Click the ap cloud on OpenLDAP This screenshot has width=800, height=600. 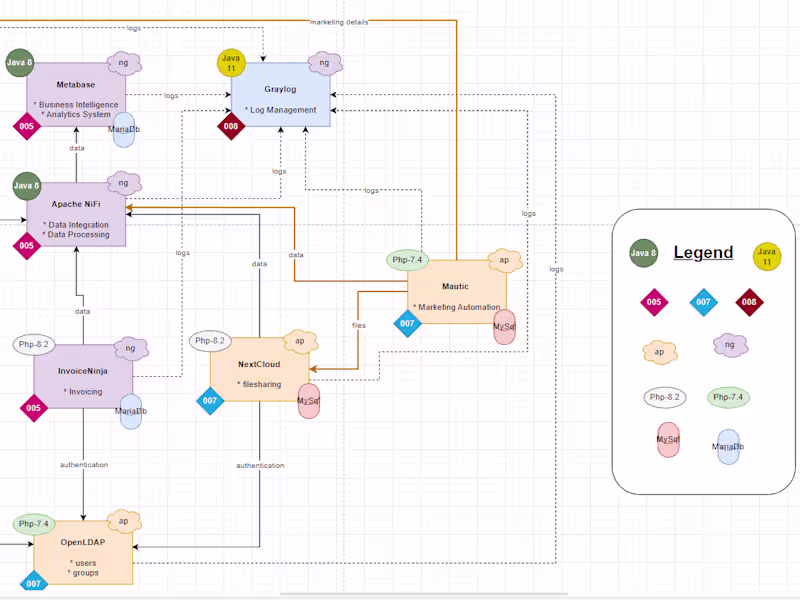(123, 521)
